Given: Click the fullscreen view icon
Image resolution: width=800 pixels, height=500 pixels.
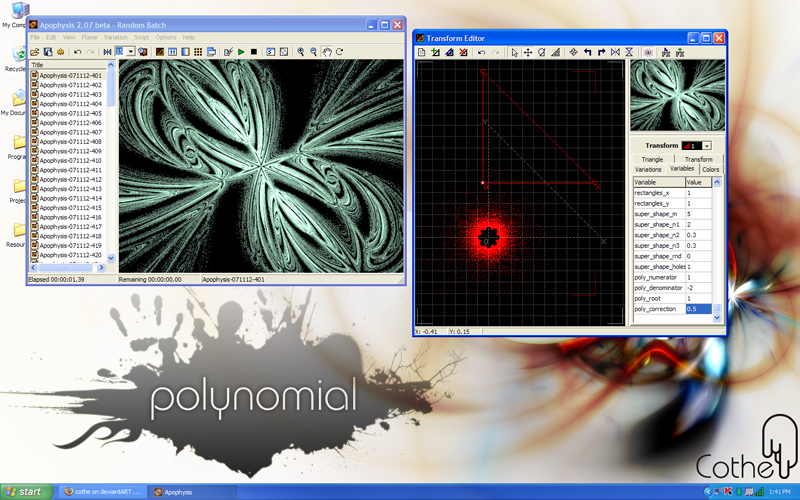Looking at the screenshot, I should point(284,52).
